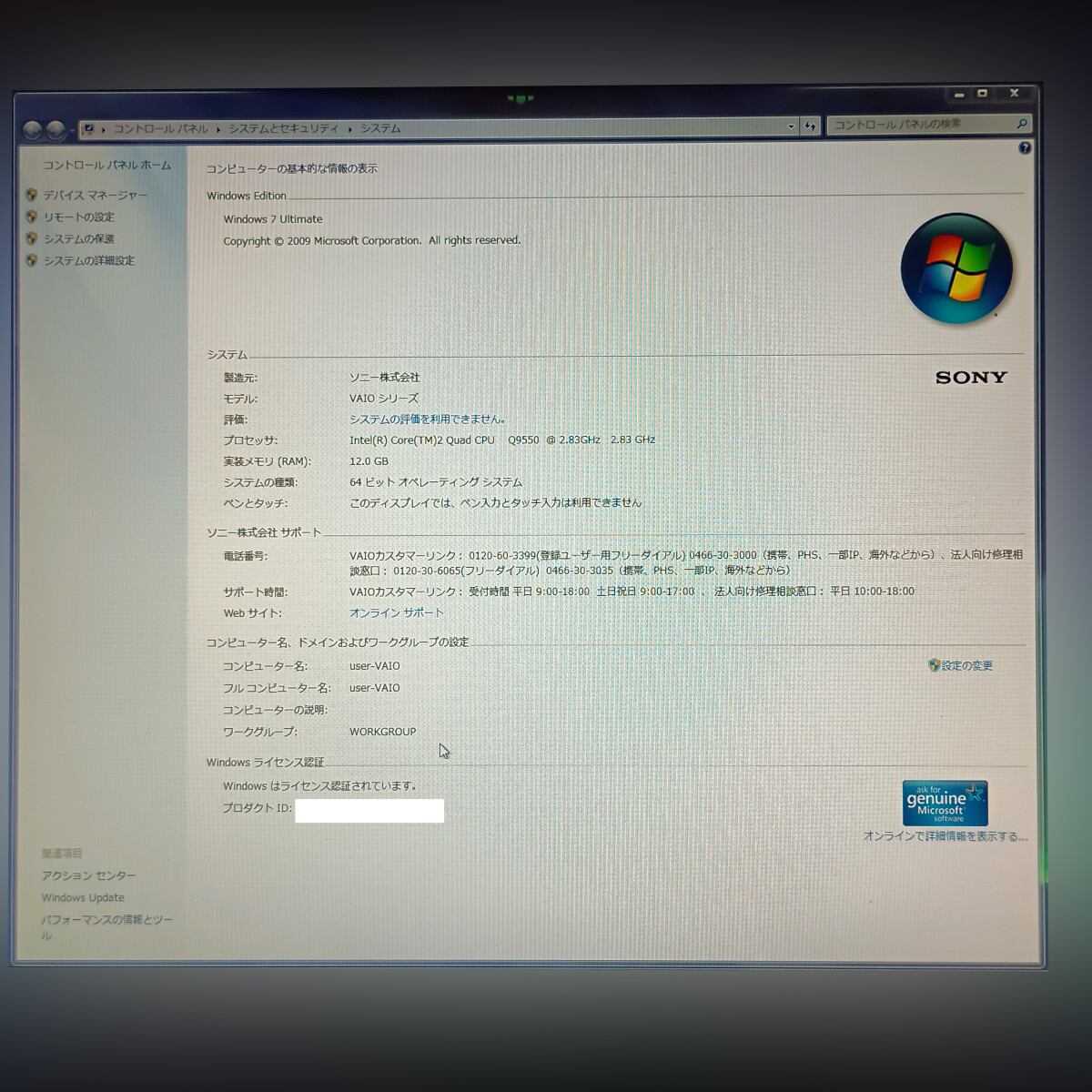Open システムの詳細設定 link

(x=89, y=260)
